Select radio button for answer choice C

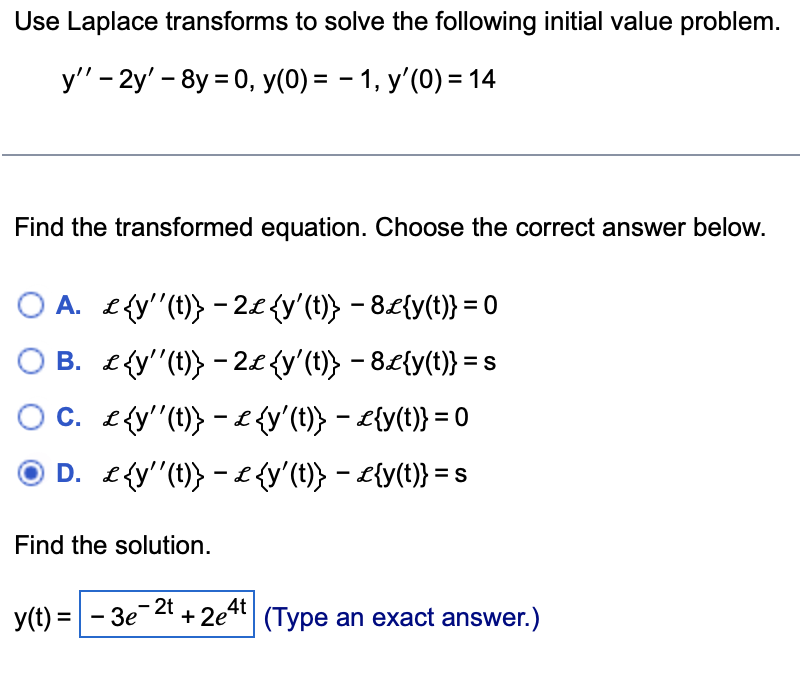pos(30,418)
